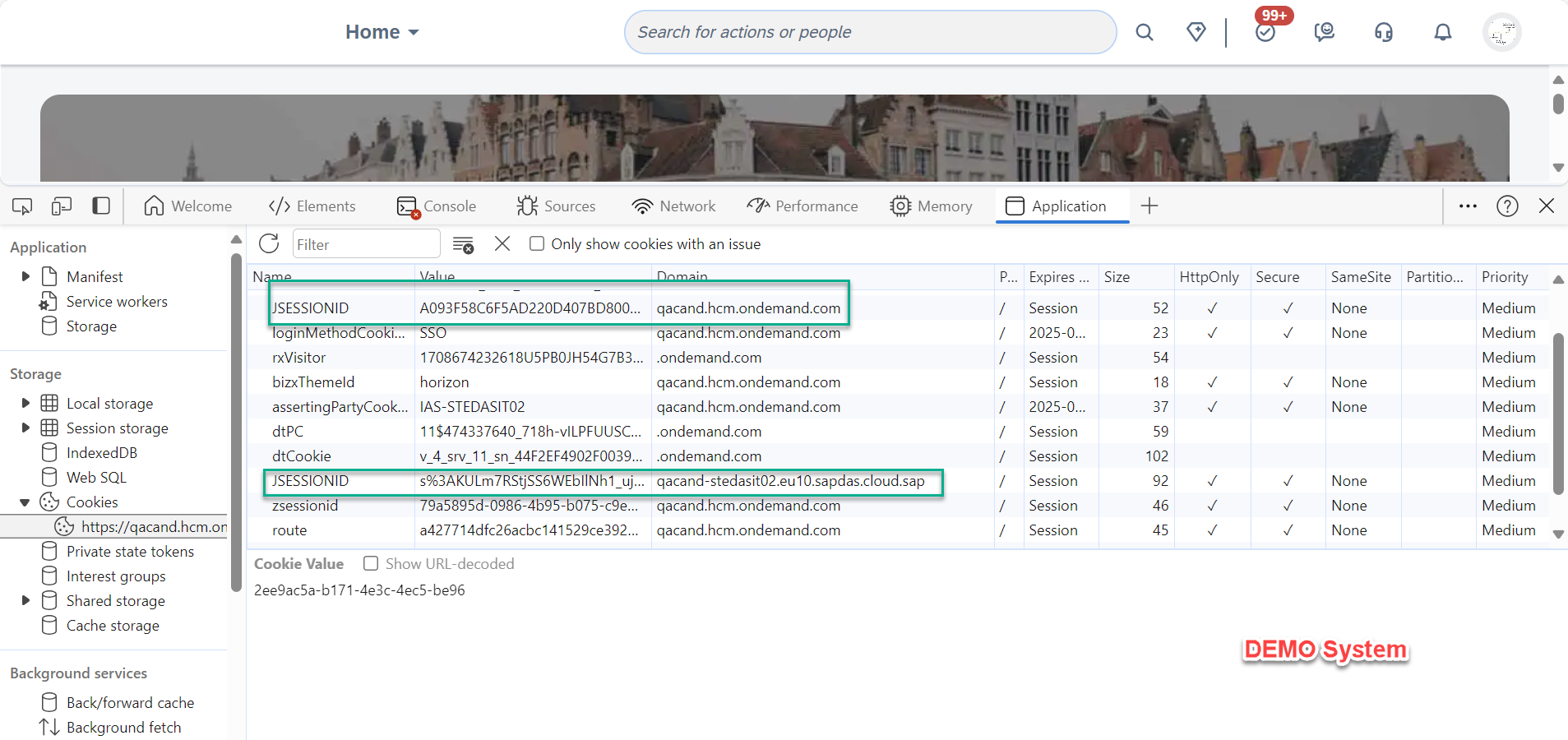
Task: Sort cookies by Expires column
Action: click(1060, 276)
